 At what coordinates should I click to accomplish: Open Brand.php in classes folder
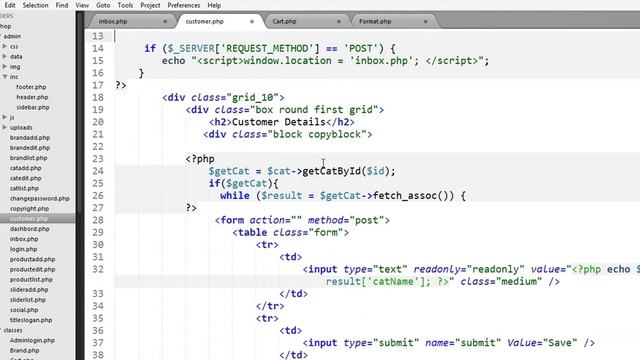[x=24, y=351]
